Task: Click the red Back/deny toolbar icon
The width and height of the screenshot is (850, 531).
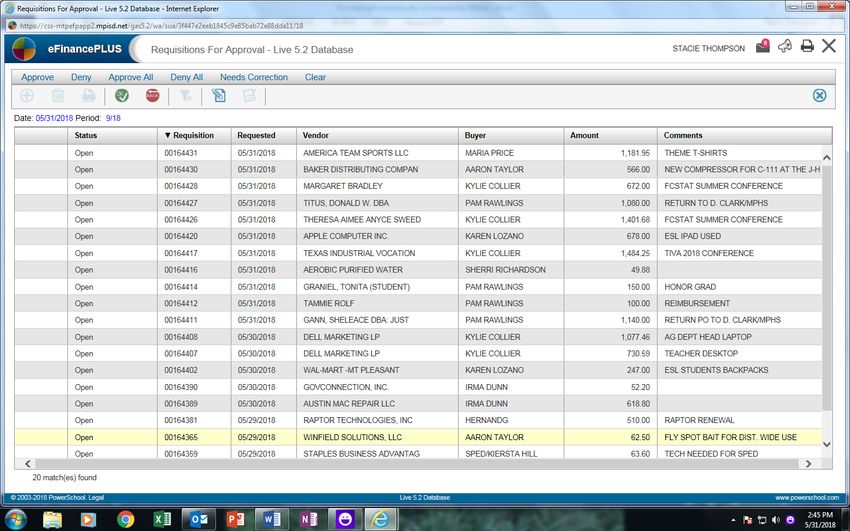Action: coord(152,96)
